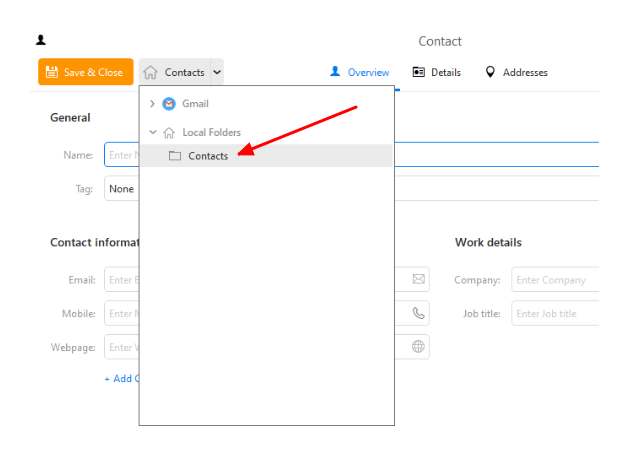Click the Local Folders house icon
The image size is (629, 473).
169,132
